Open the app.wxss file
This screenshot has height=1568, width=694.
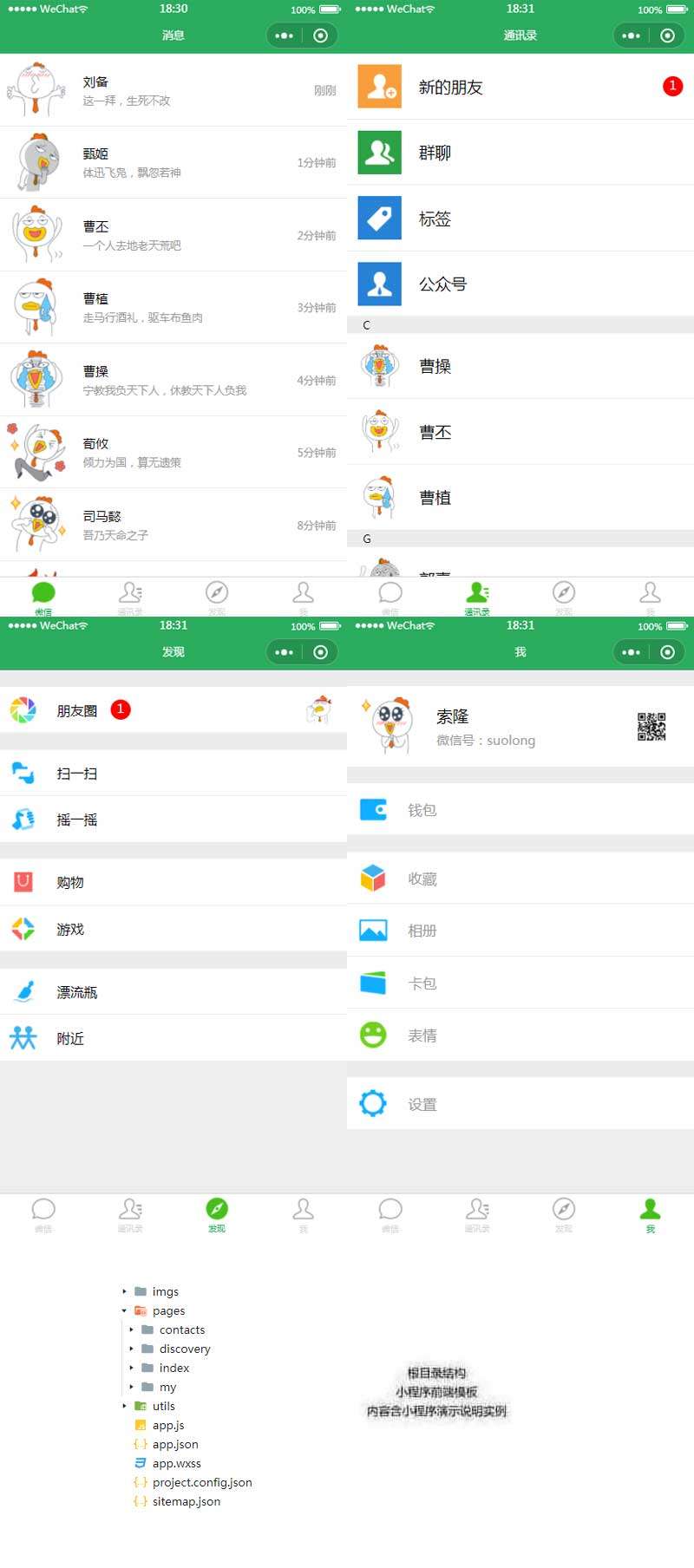(177, 1463)
